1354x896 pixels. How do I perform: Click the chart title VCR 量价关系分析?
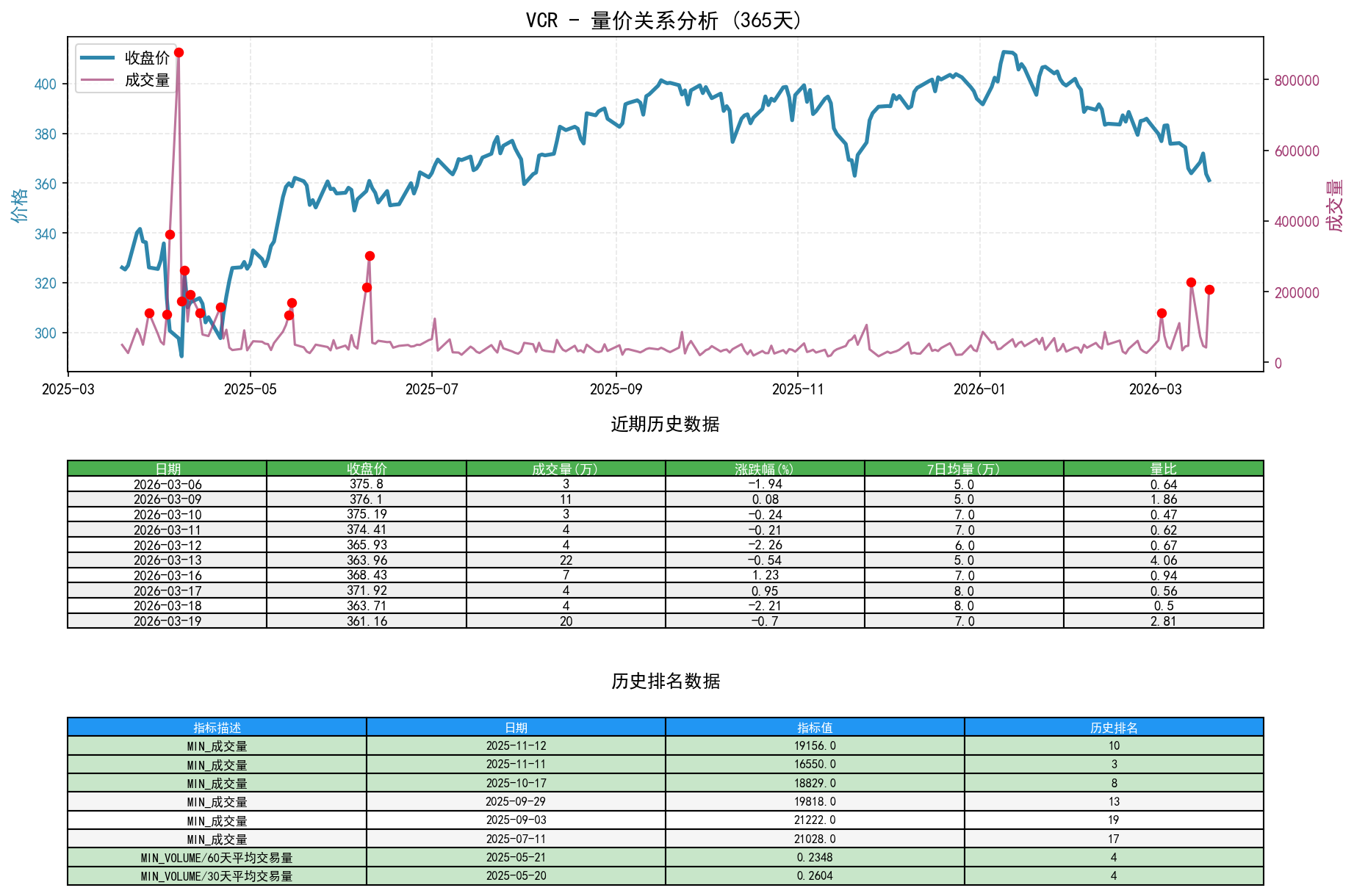pos(663,20)
